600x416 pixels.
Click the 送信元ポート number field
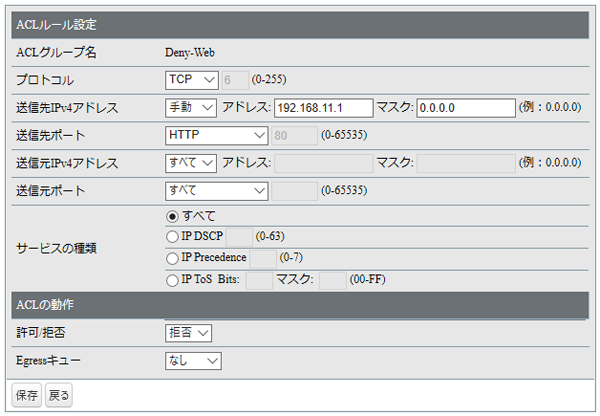(294, 189)
